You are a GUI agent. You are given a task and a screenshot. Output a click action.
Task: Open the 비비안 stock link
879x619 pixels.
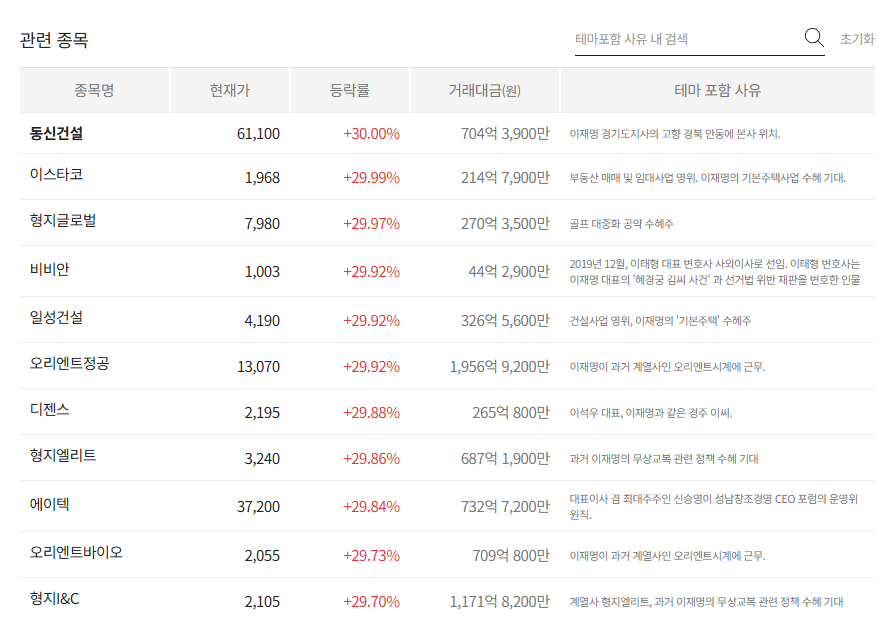tap(49, 269)
